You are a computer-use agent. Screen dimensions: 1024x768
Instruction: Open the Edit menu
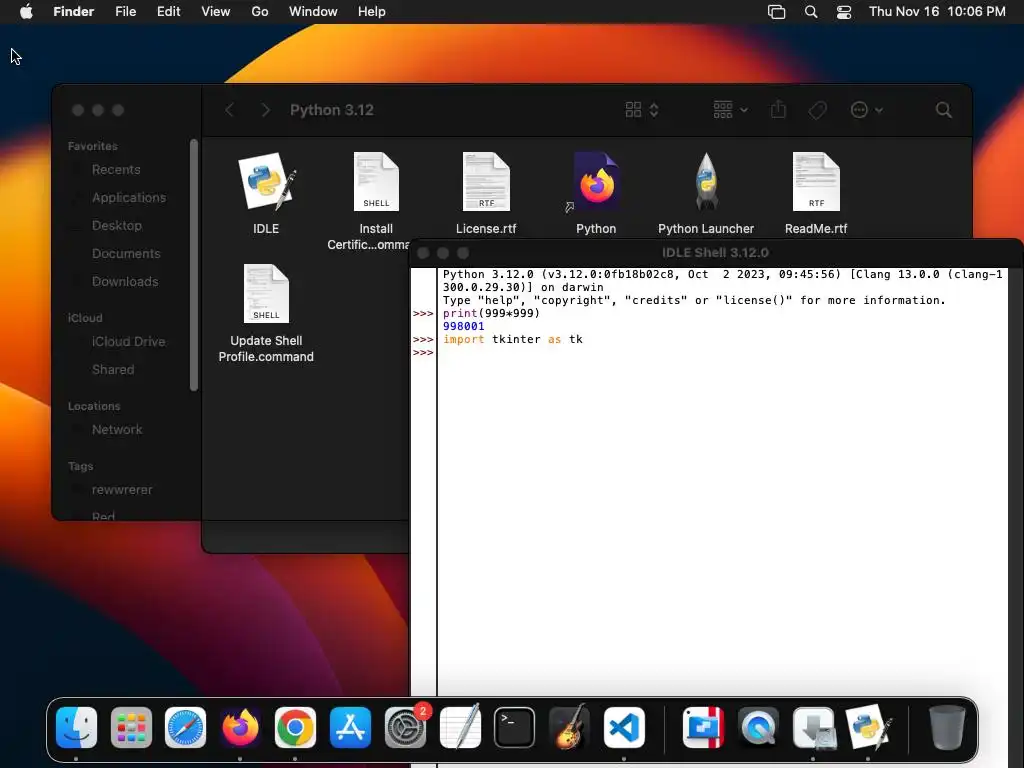[168, 12]
